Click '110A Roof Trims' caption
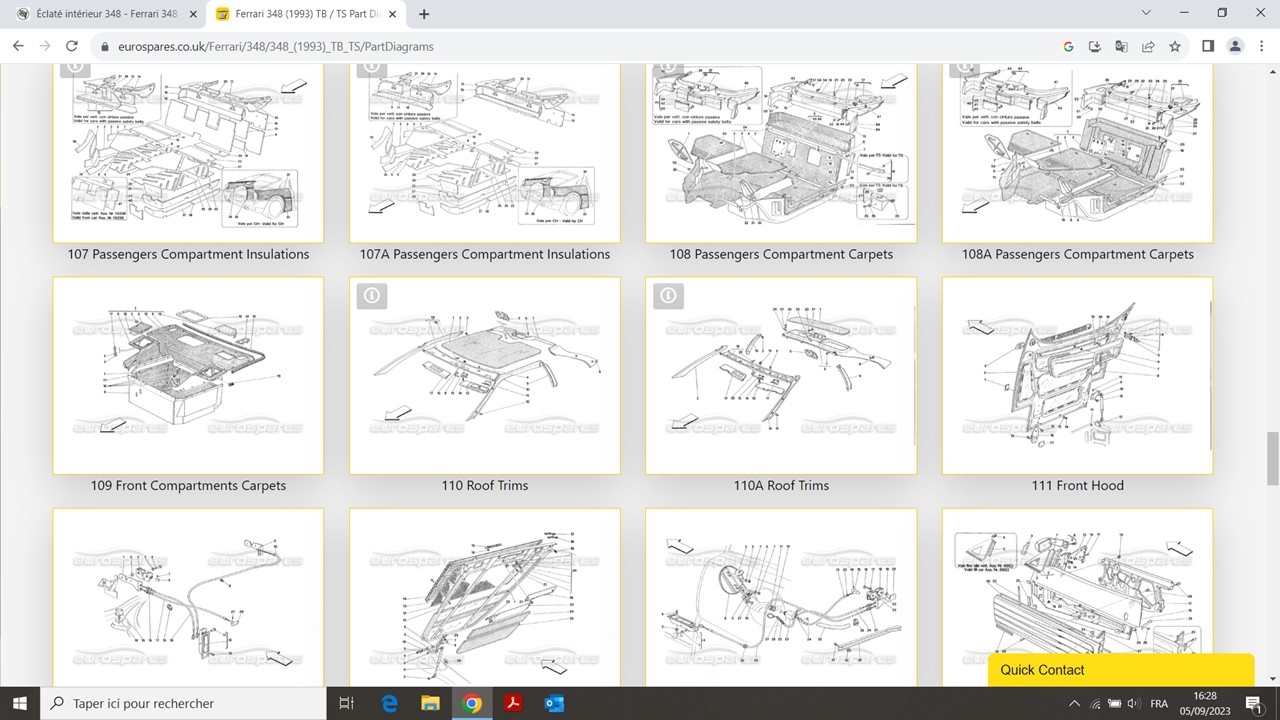 pyautogui.click(x=781, y=485)
